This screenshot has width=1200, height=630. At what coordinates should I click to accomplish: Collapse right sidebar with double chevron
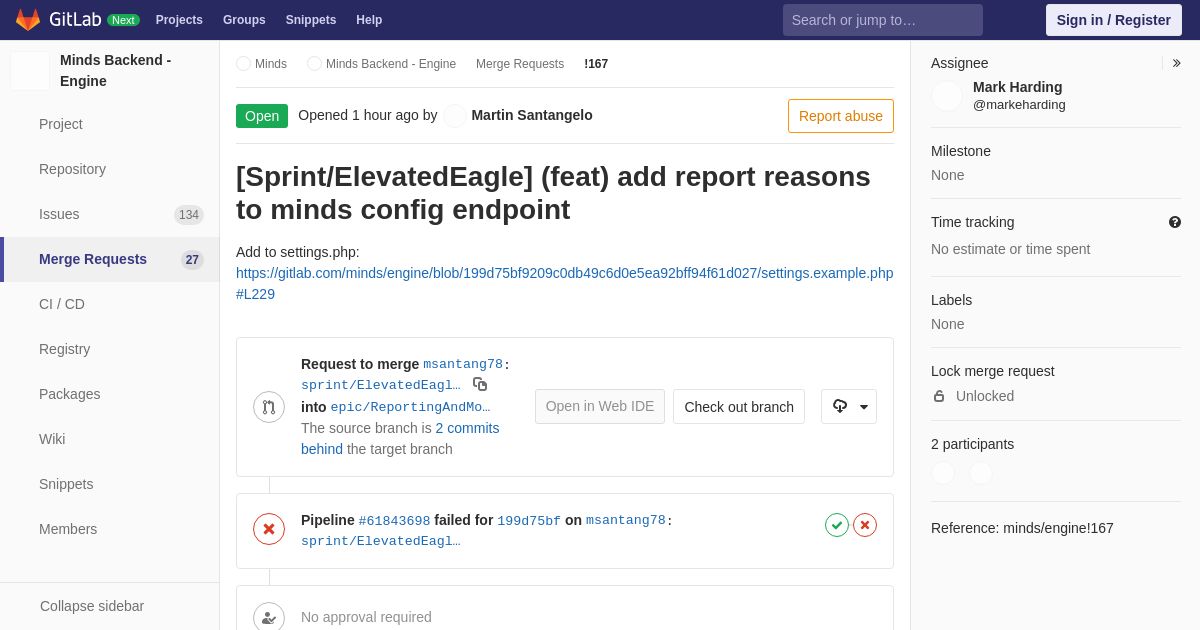tap(1176, 63)
